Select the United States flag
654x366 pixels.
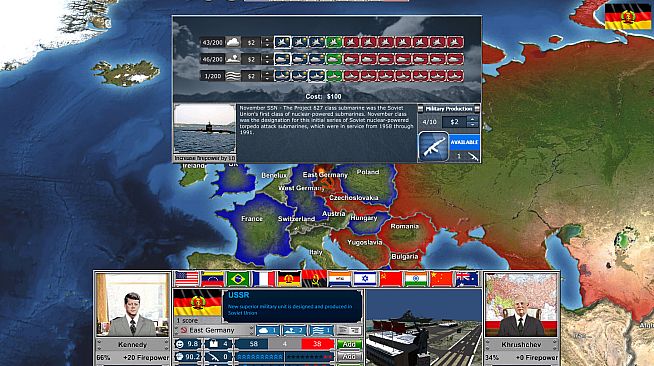click(187, 279)
